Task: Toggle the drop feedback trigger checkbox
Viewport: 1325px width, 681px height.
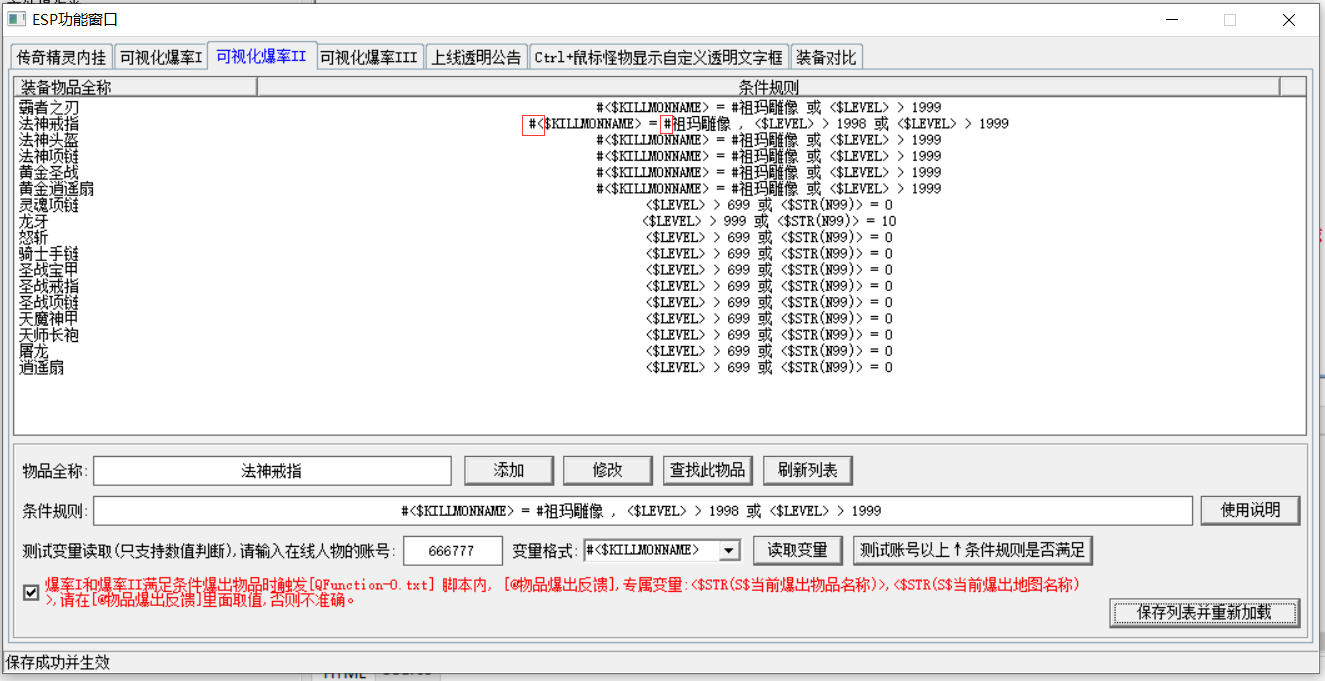Action: pos(32,593)
